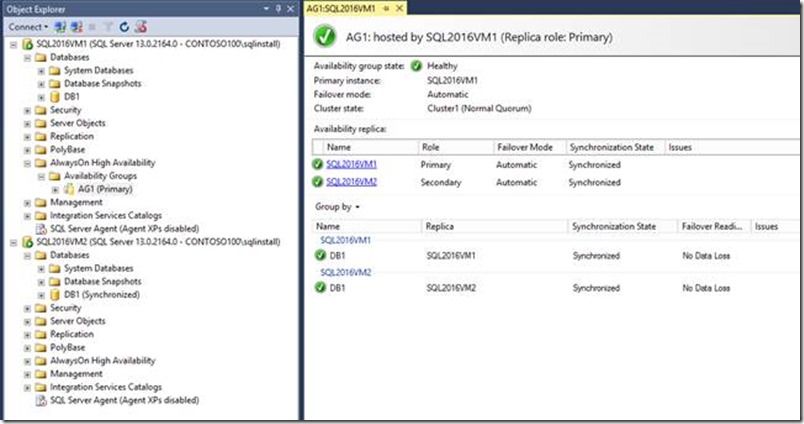Click the database Replica column header

(x=494, y=227)
